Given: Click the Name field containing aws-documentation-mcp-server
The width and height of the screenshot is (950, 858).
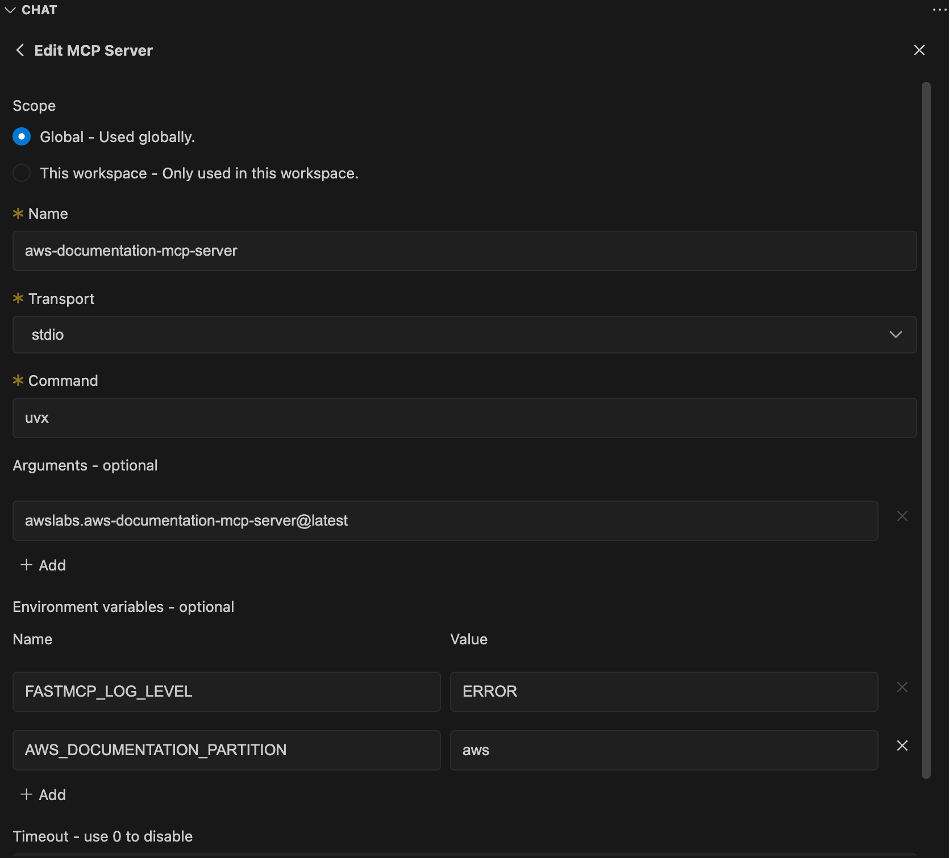Looking at the screenshot, I should coord(464,251).
